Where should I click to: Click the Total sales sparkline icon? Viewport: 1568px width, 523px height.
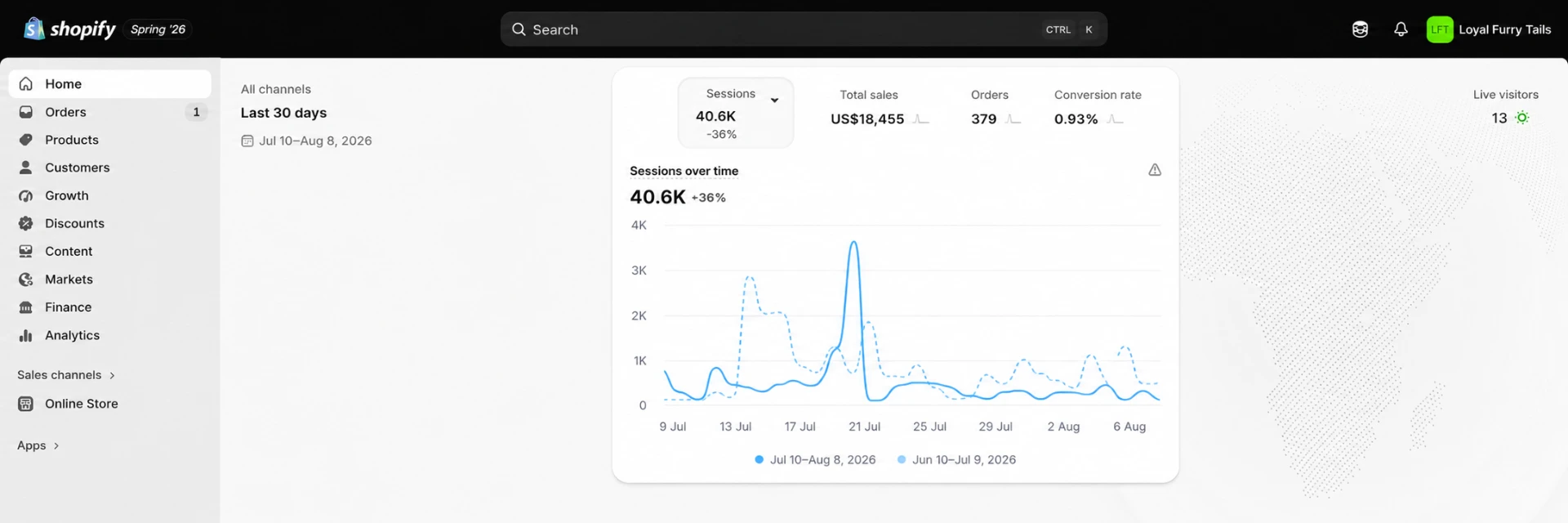click(x=921, y=119)
